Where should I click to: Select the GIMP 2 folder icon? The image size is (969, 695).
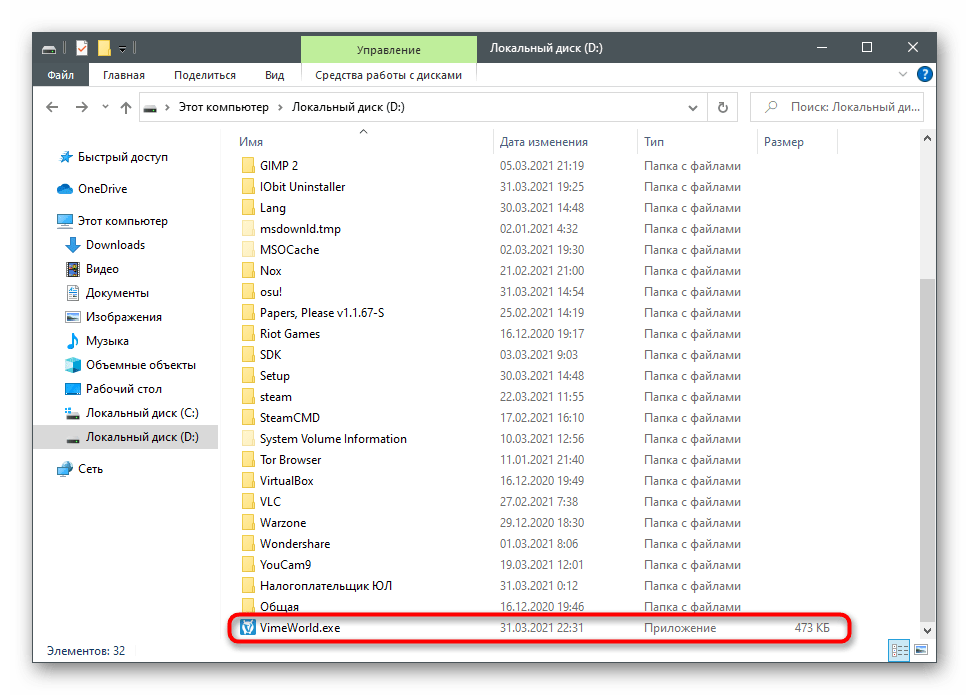(248, 165)
